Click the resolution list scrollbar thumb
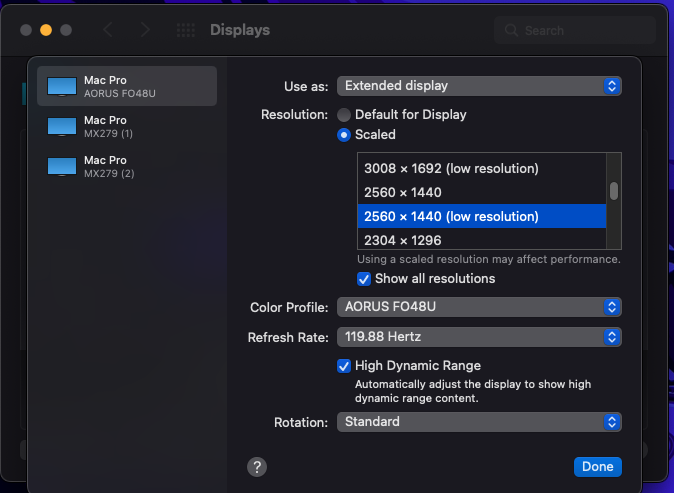 614,190
